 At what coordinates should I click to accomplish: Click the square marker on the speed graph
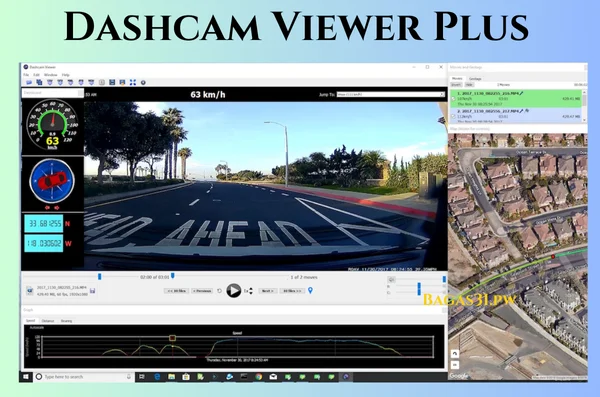point(173,338)
